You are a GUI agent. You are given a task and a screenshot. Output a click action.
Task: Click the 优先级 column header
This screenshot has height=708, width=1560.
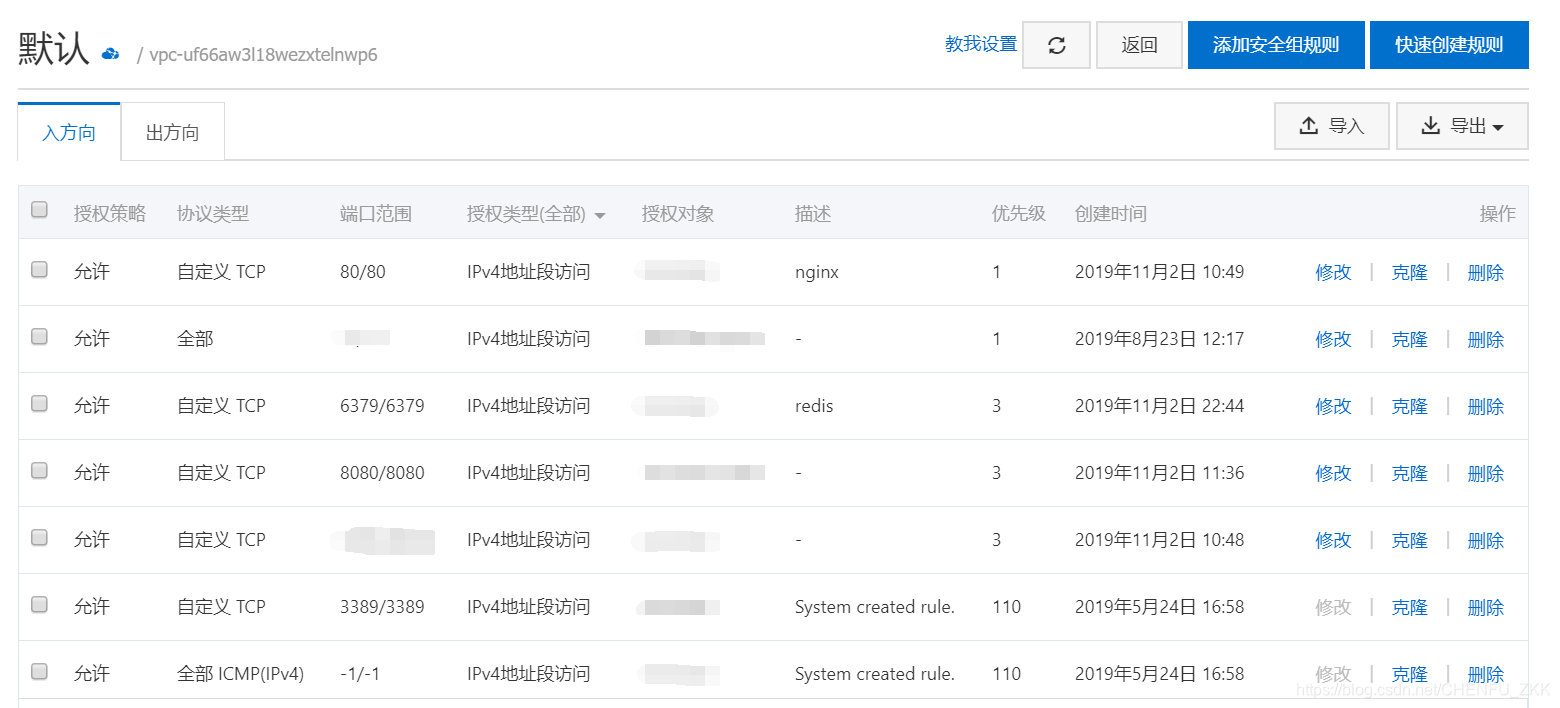point(1018,214)
